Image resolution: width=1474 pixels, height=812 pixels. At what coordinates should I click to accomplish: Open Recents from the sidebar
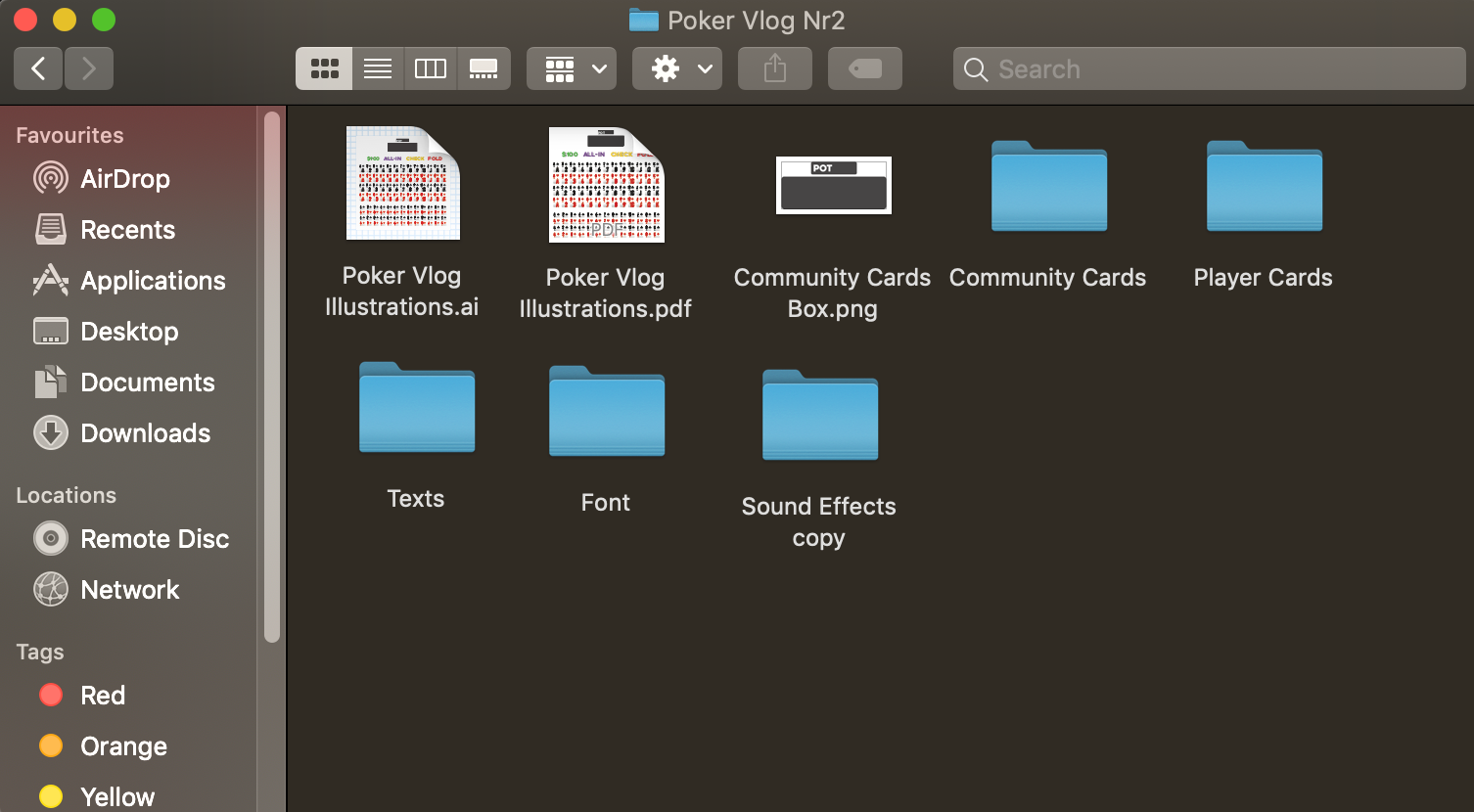[127, 230]
